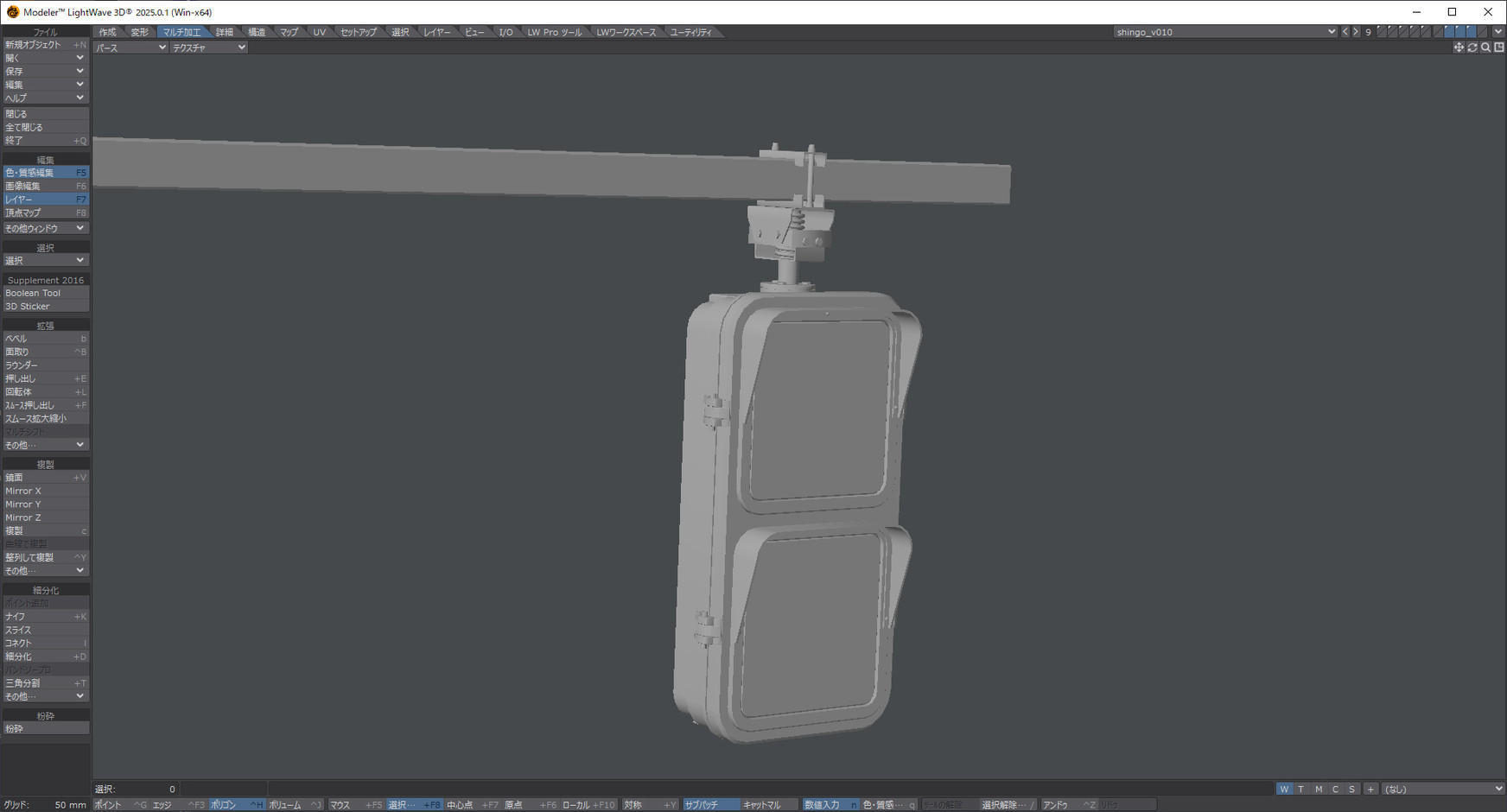Open 画像編集 image editor
Screen dimensions: 1507x812
[x=45, y=186]
